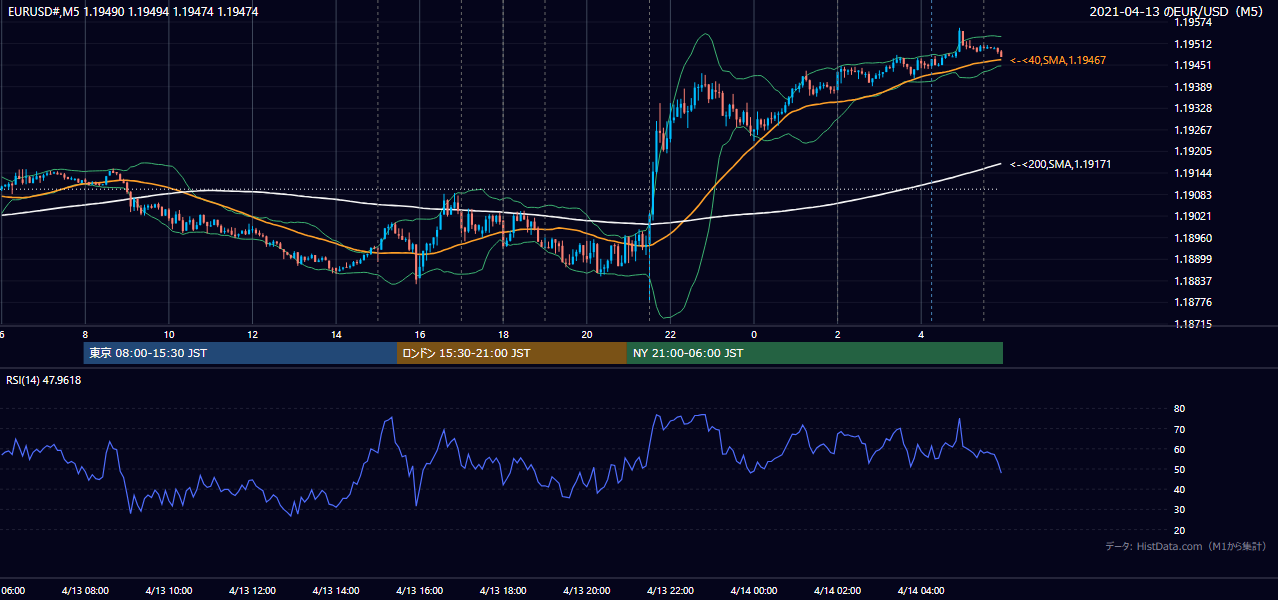The image size is (1278, 600).
Task: Click RSI scale level 20
Action: pyautogui.click(x=1179, y=530)
